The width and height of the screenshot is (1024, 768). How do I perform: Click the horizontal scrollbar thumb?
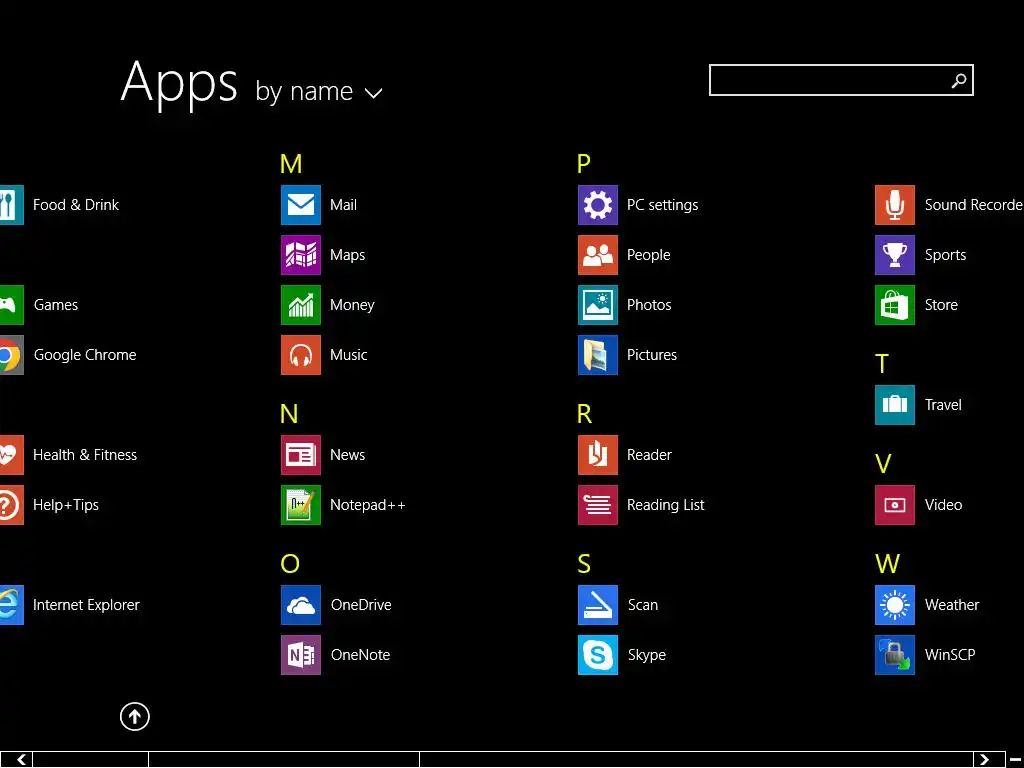pos(284,760)
